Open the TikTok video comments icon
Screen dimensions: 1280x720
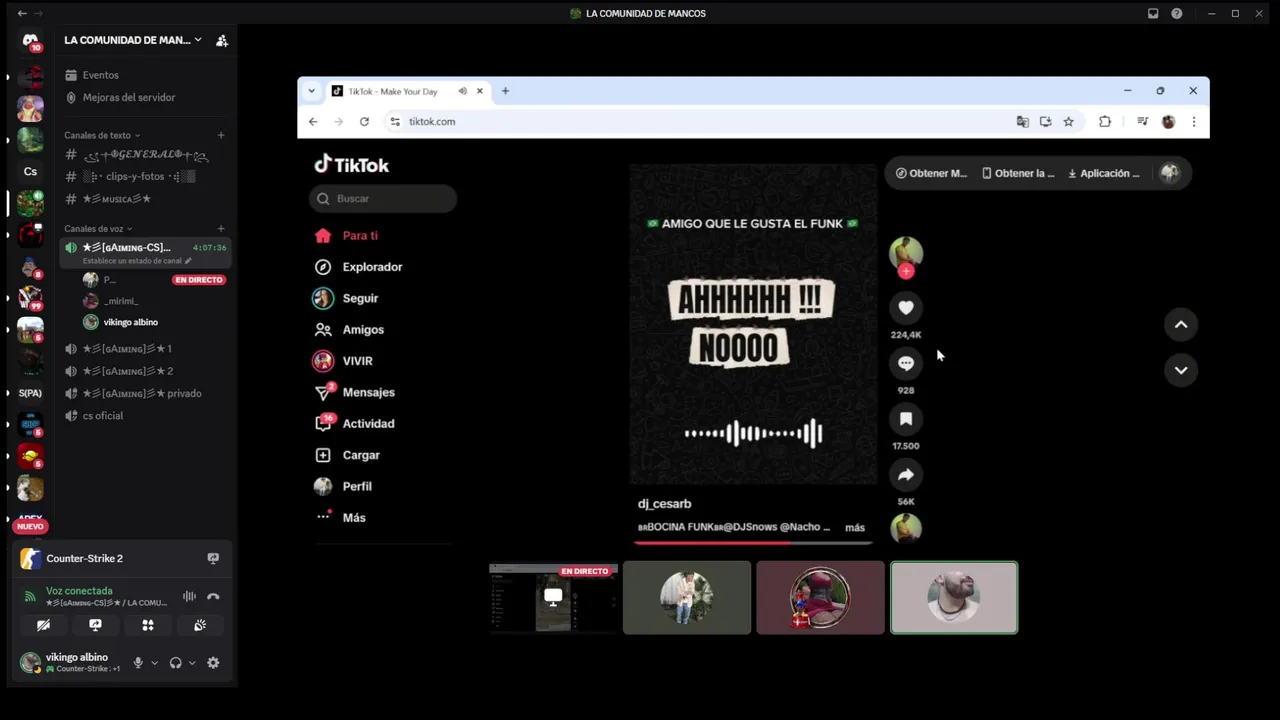tap(906, 363)
